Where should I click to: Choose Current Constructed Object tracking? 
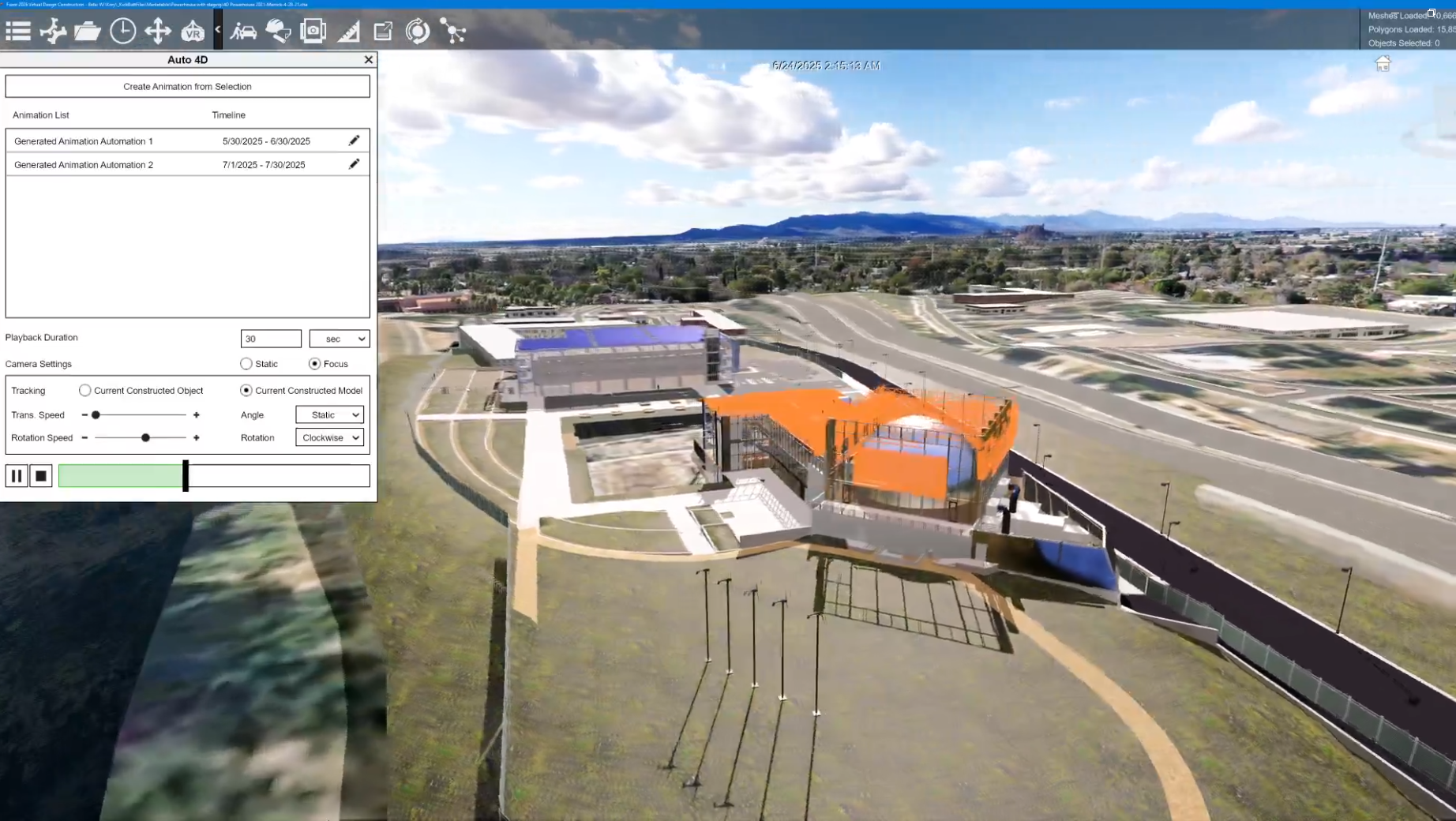(84, 391)
